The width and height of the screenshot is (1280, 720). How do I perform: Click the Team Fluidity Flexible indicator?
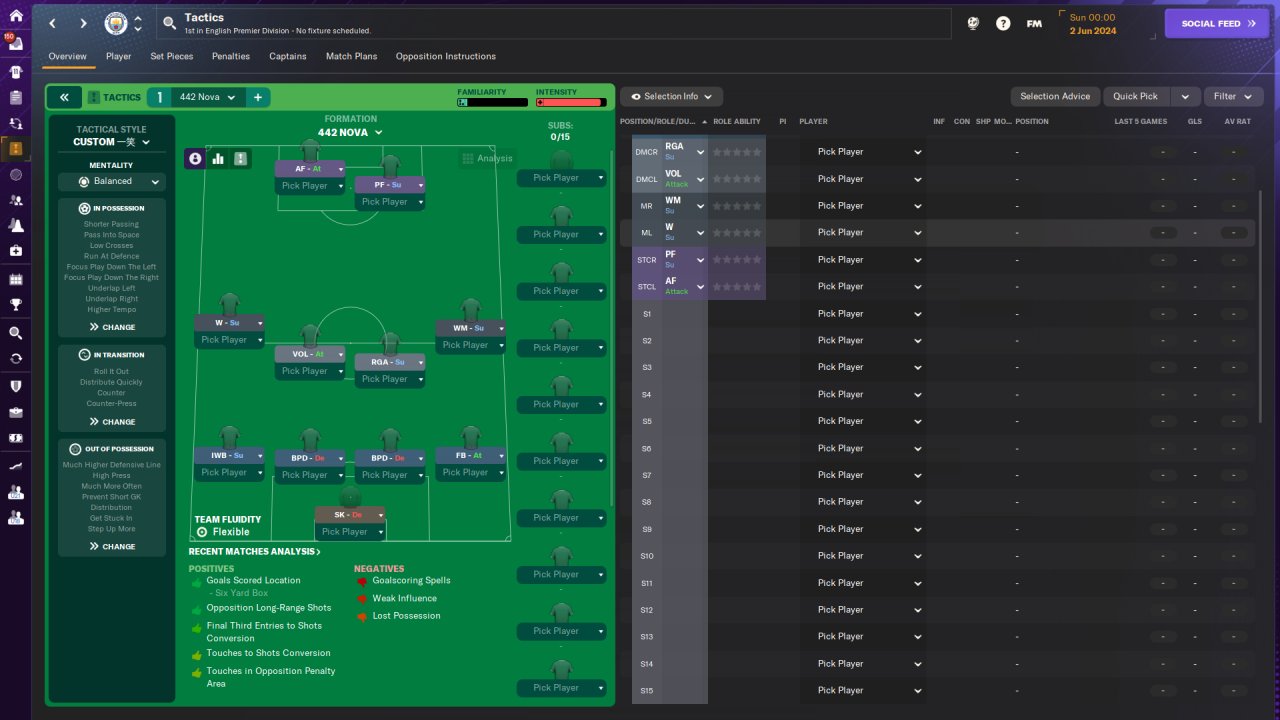(x=228, y=526)
